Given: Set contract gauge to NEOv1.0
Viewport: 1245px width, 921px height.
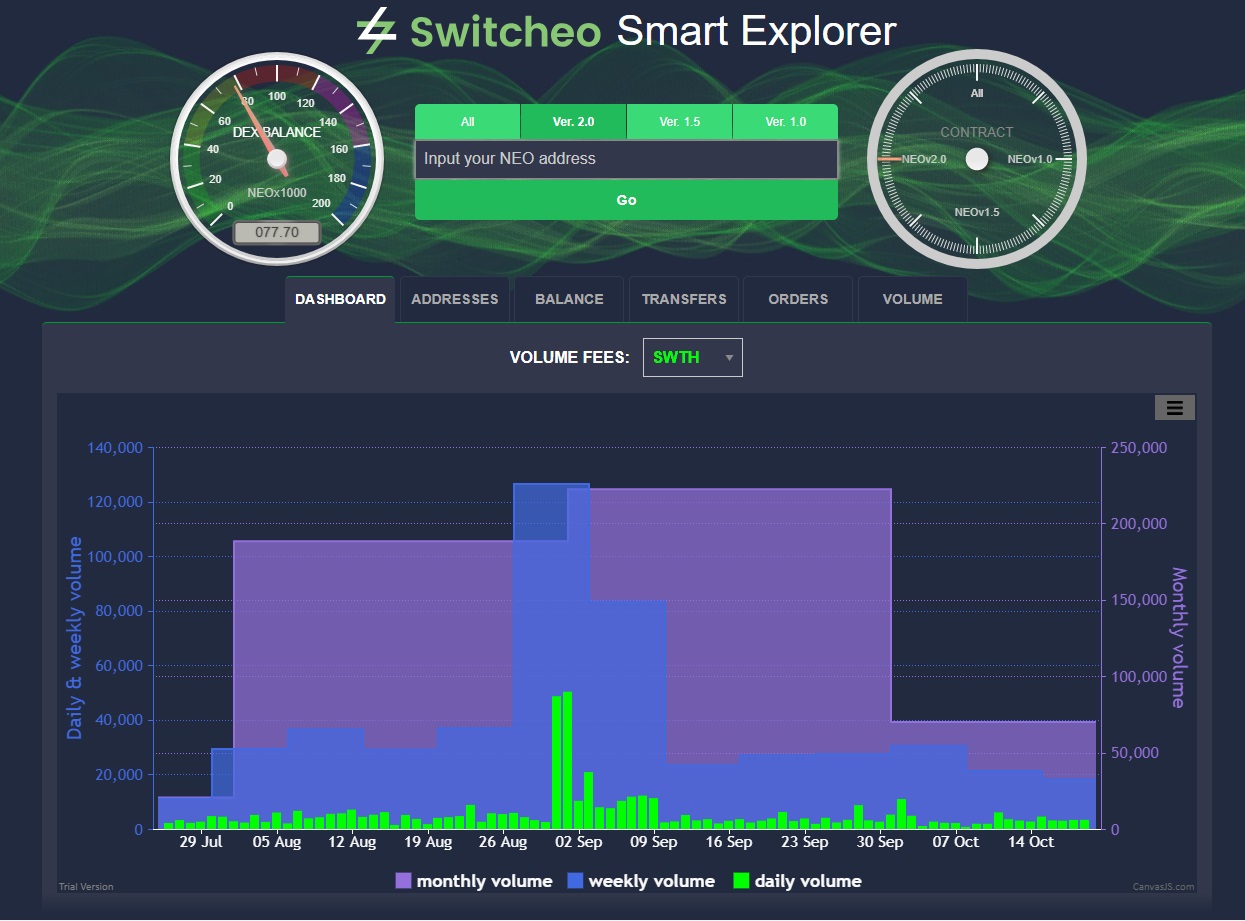Looking at the screenshot, I should point(1030,159).
